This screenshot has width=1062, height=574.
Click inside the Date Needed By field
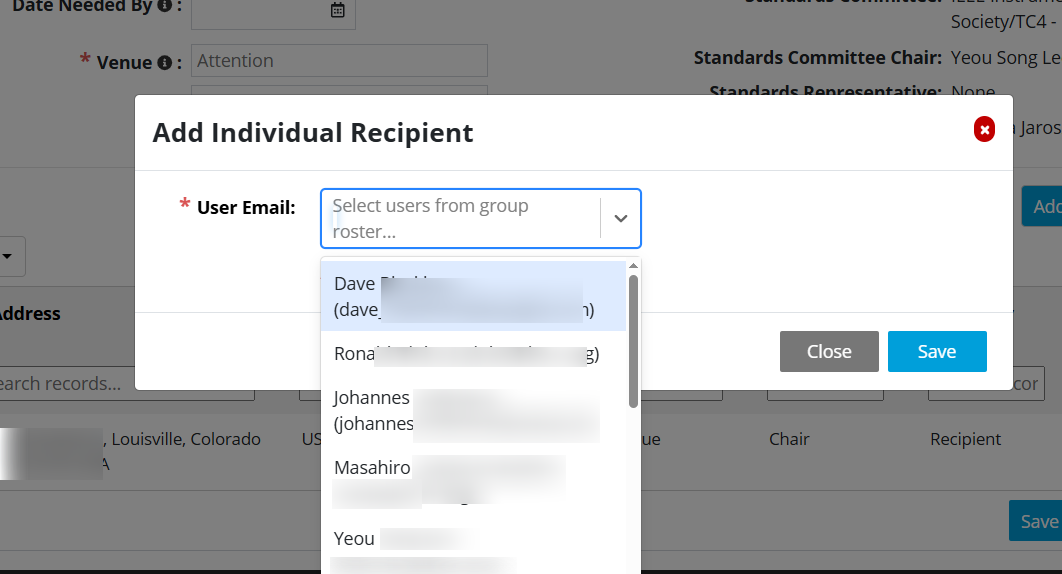tap(258, 10)
